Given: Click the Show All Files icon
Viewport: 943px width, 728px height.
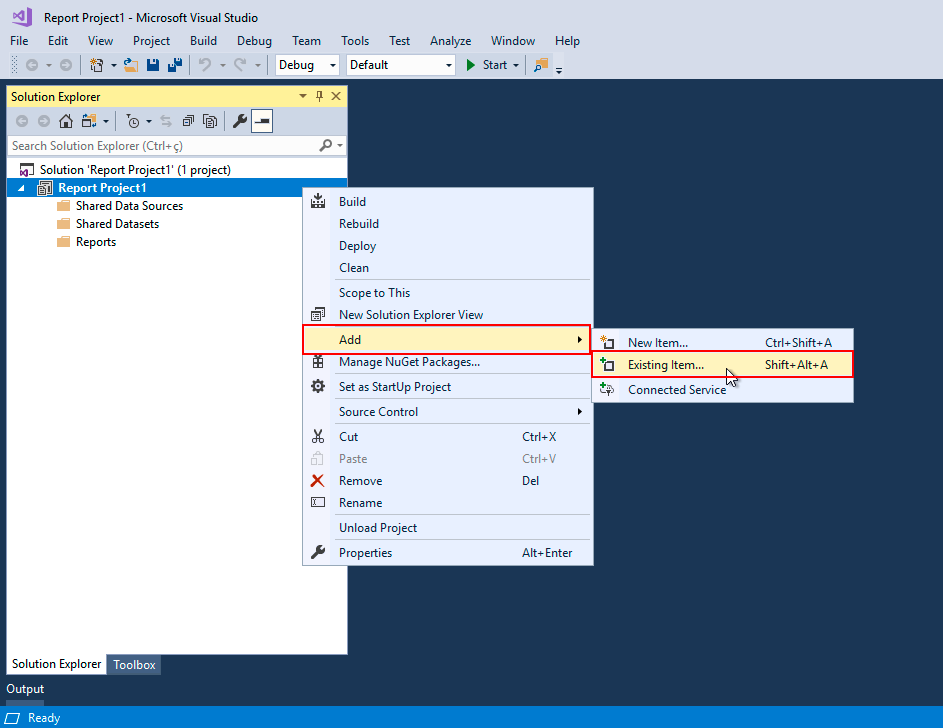Looking at the screenshot, I should coord(210,121).
